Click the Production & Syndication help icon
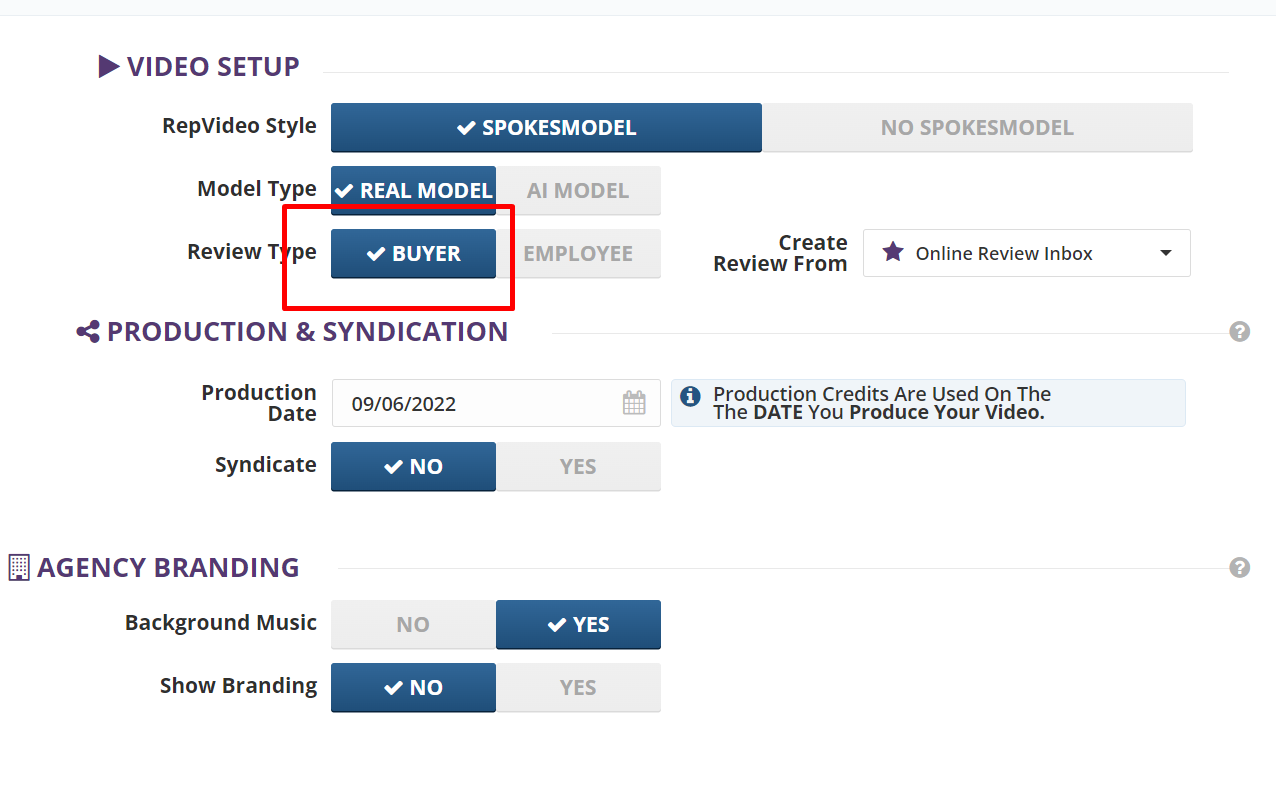The height and width of the screenshot is (810, 1276). coord(1240,332)
